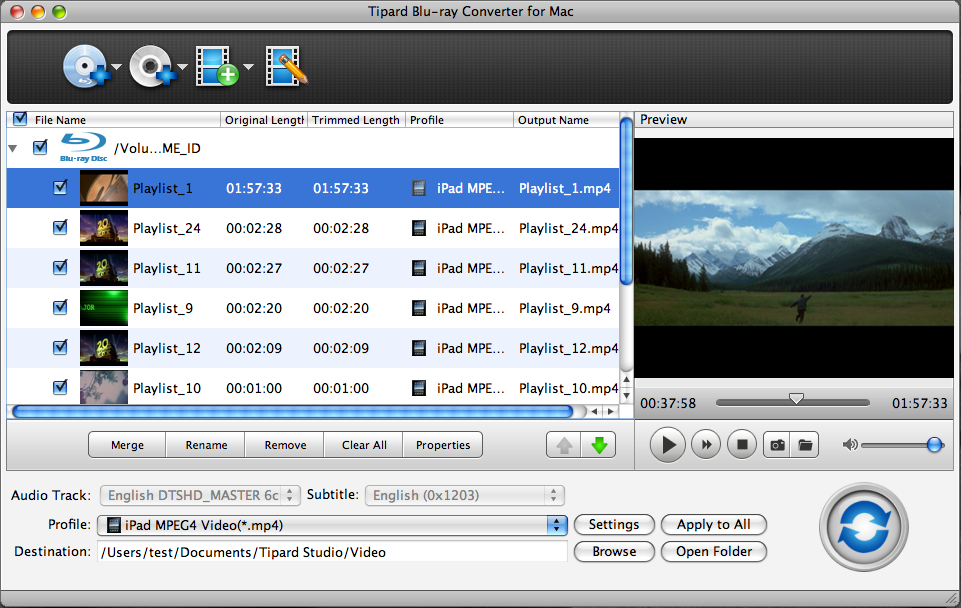Open the Subtitle dropdown

[465, 495]
